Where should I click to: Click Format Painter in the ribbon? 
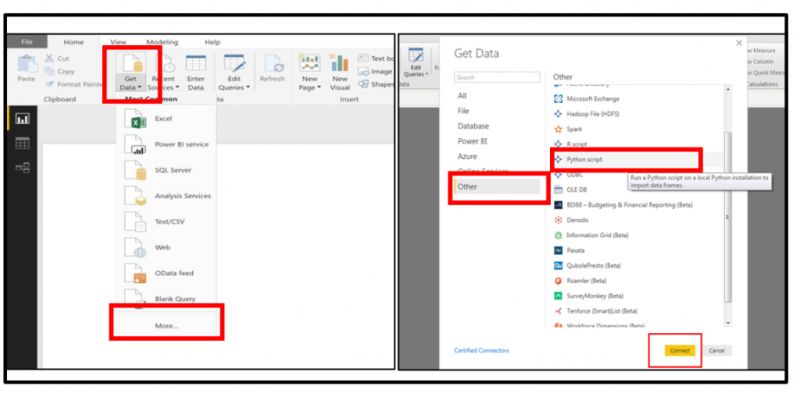point(74,84)
